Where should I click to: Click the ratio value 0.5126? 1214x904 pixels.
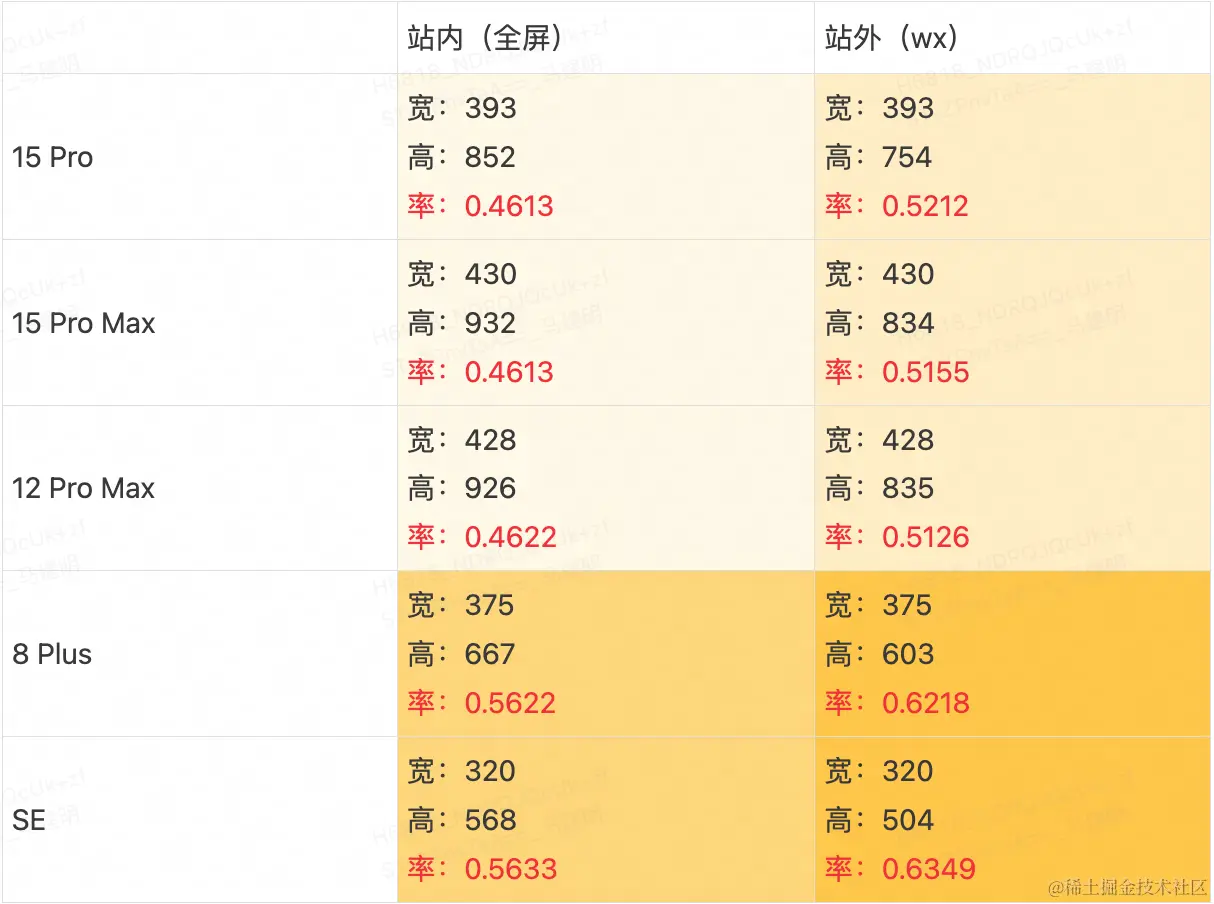[926, 537]
